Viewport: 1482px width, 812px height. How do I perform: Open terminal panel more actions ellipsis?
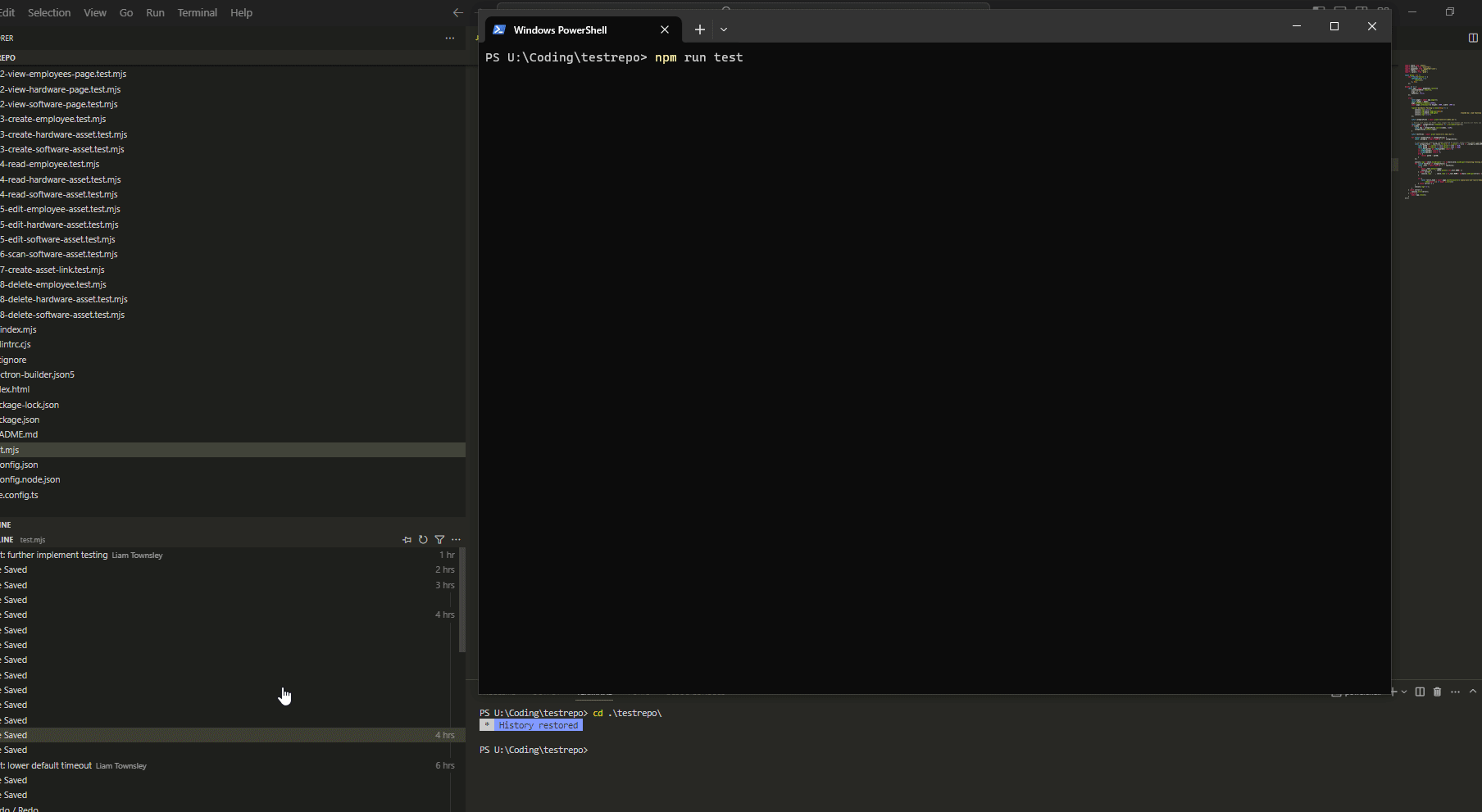click(1455, 692)
